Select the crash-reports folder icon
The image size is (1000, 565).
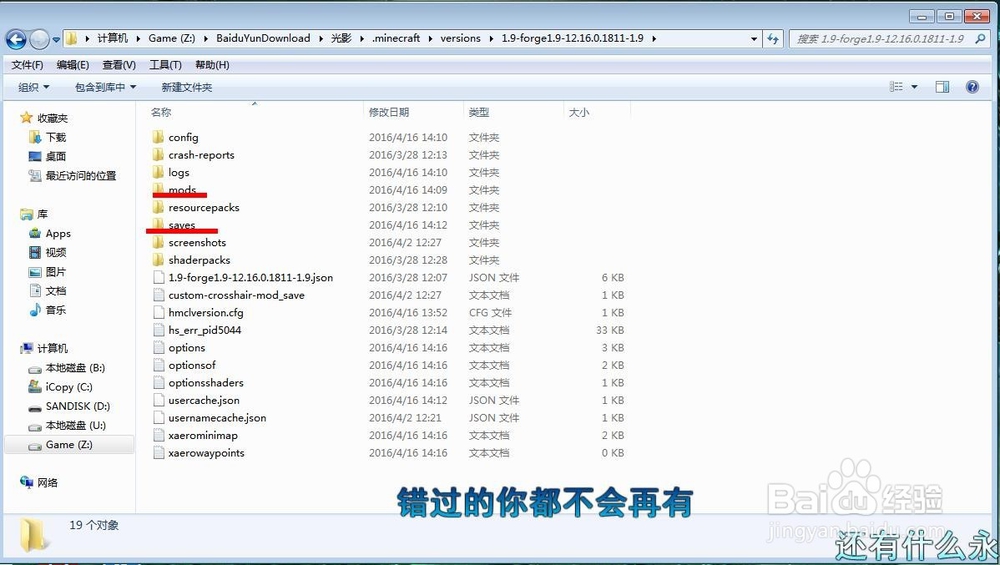point(158,154)
